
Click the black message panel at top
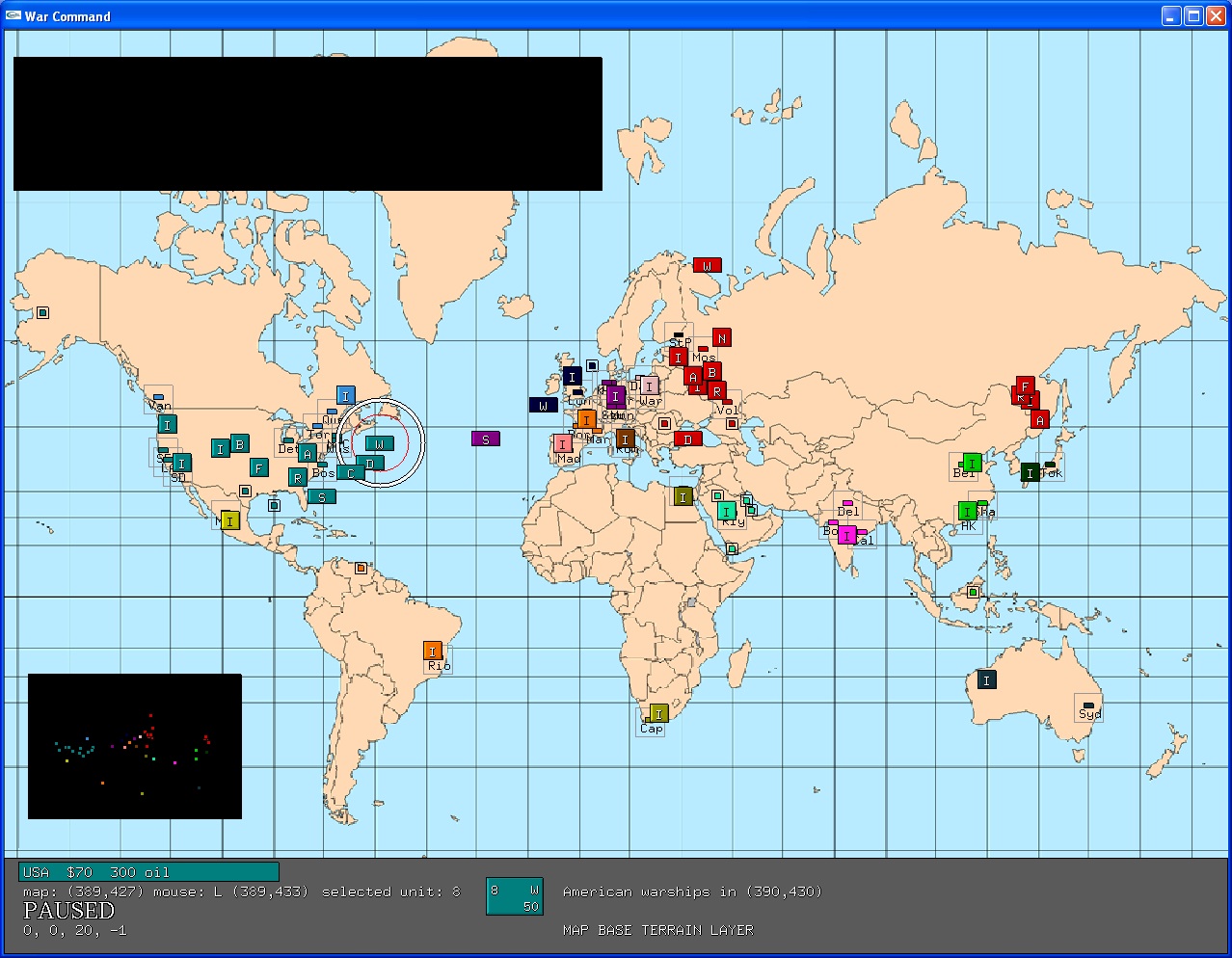click(308, 123)
